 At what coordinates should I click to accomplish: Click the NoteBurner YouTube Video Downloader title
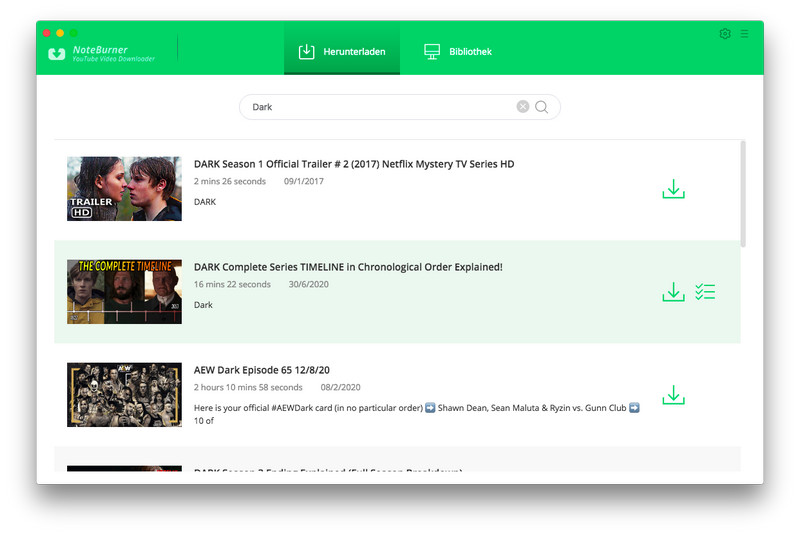coord(113,53)
